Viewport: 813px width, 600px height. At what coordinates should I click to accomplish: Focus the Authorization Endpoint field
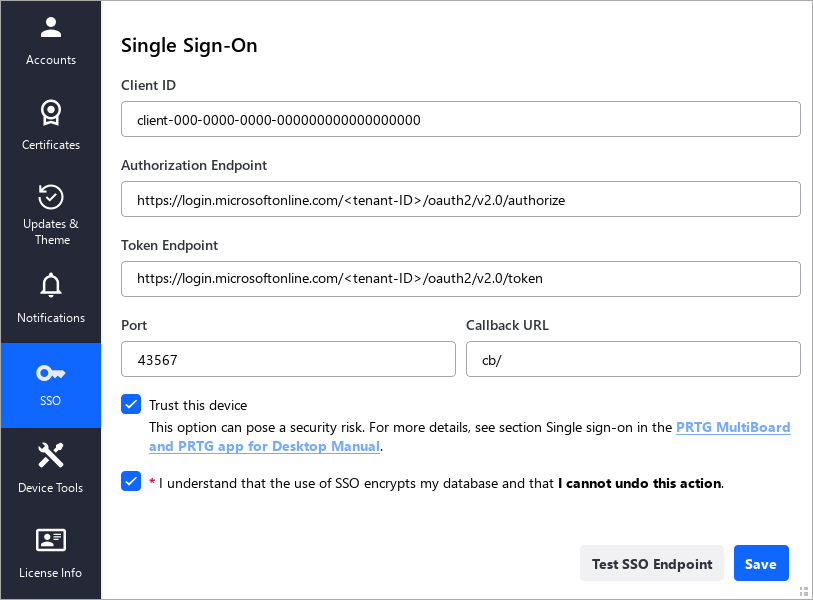(461, 199)
